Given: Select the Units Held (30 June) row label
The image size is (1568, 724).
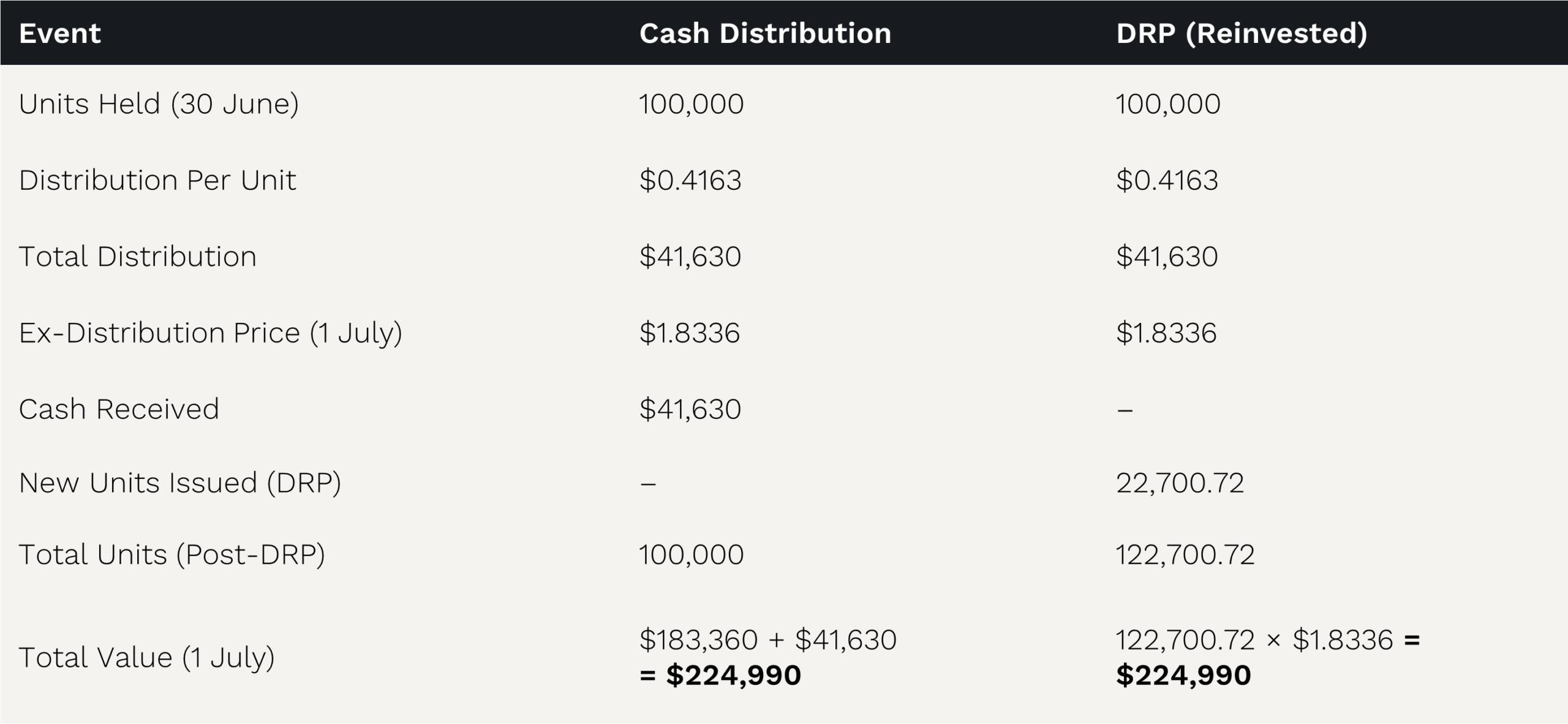Looking at the screenshot, I should (159, 104).
